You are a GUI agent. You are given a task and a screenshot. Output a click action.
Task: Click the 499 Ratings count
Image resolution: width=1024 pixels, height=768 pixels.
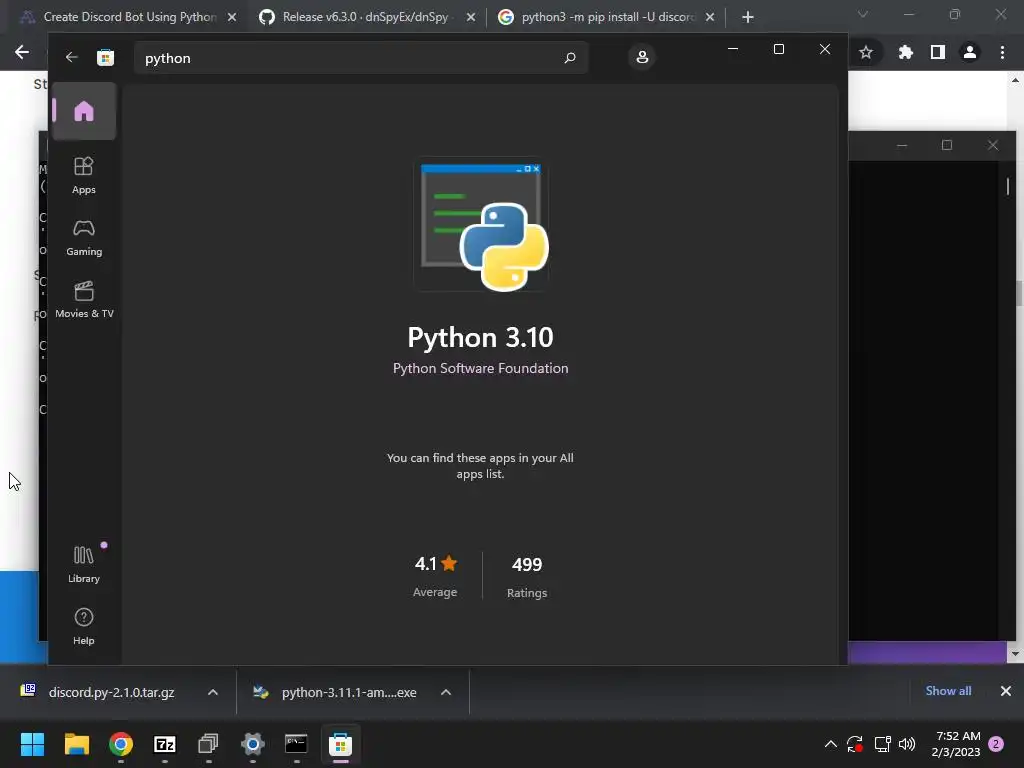[527, 576]
